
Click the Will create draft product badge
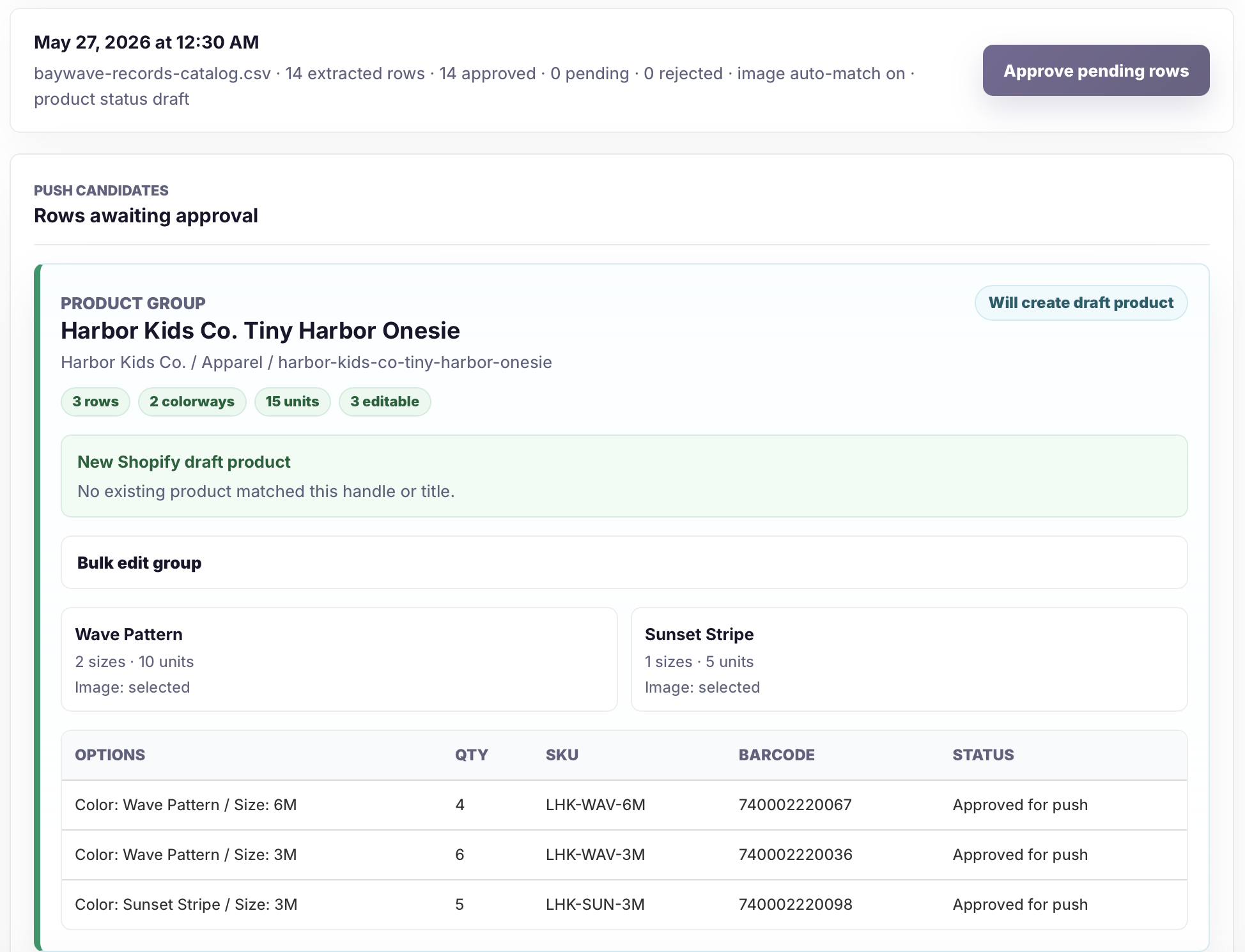click(x=1081, y=303)
